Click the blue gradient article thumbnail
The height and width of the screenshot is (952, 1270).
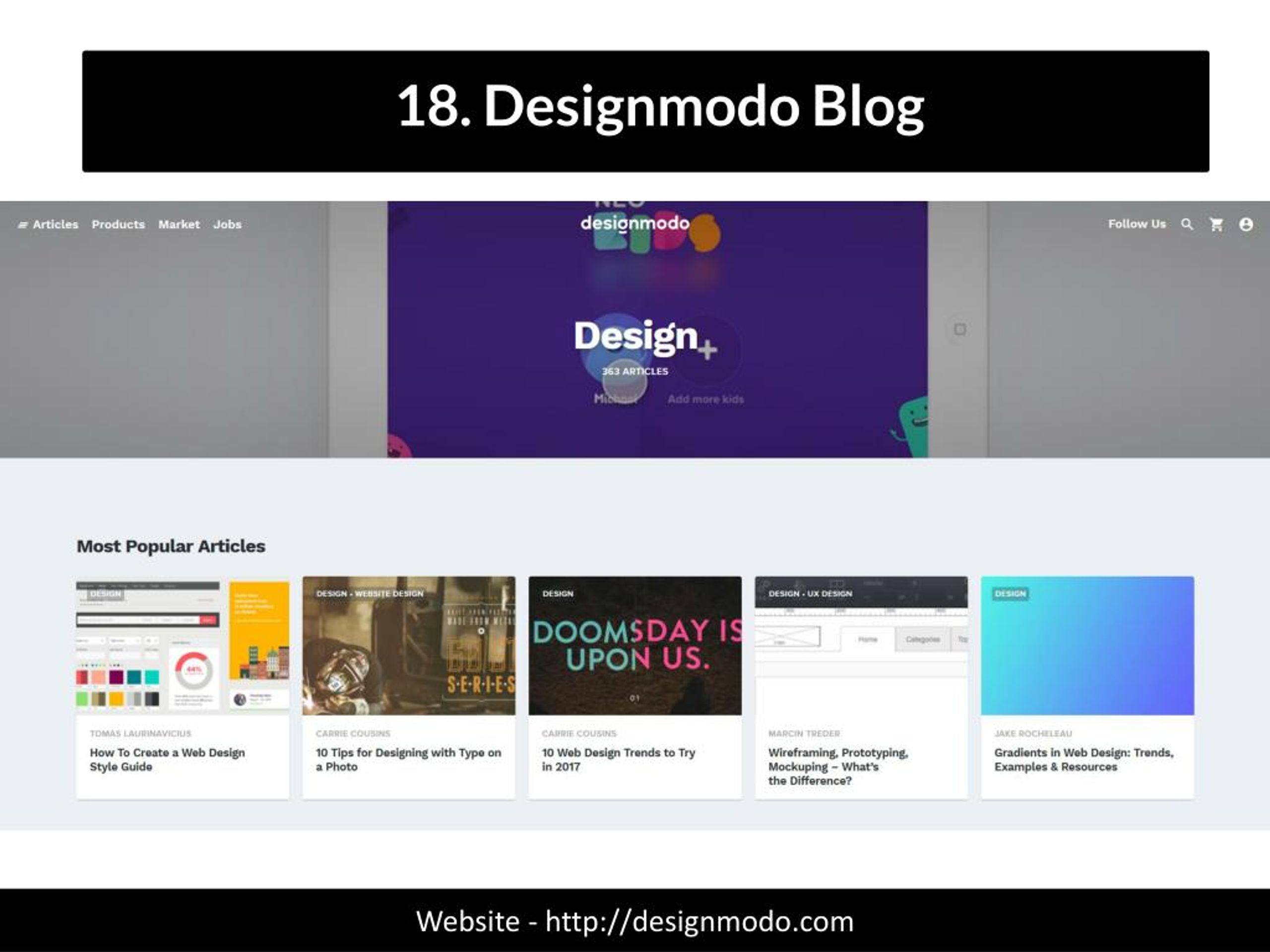(1087, 646)
